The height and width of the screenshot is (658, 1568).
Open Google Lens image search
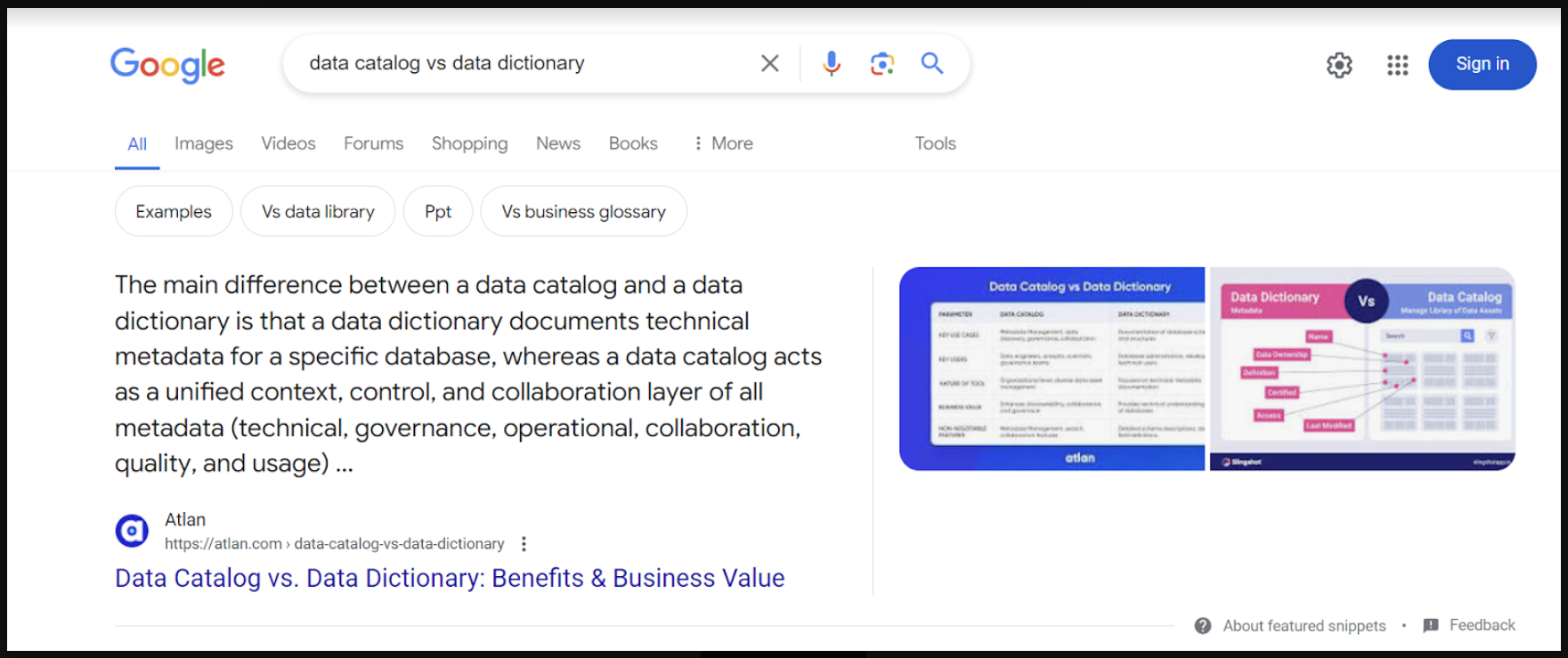tap(882, 63)
